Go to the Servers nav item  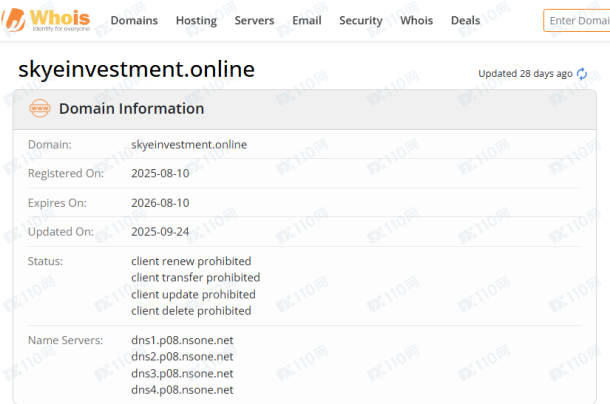[x=254, y=20]
